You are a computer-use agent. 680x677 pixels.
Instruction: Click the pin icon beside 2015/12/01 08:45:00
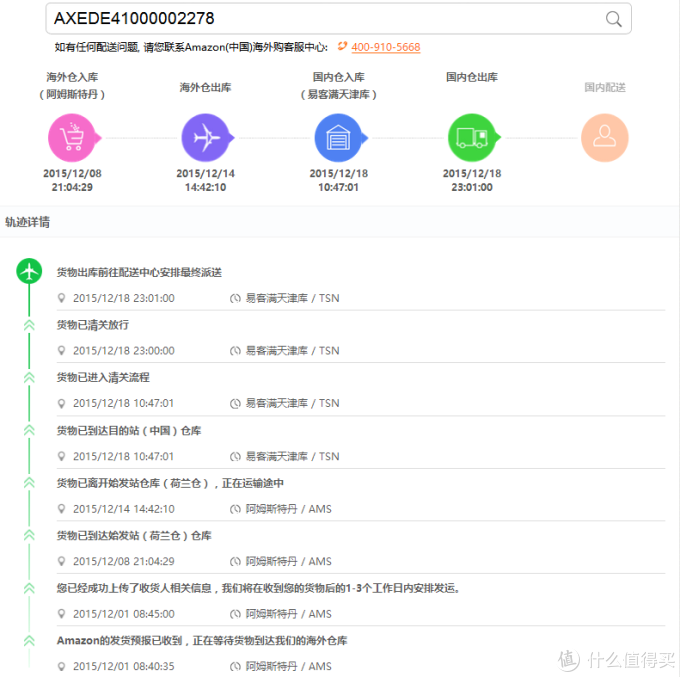(62, 614)
